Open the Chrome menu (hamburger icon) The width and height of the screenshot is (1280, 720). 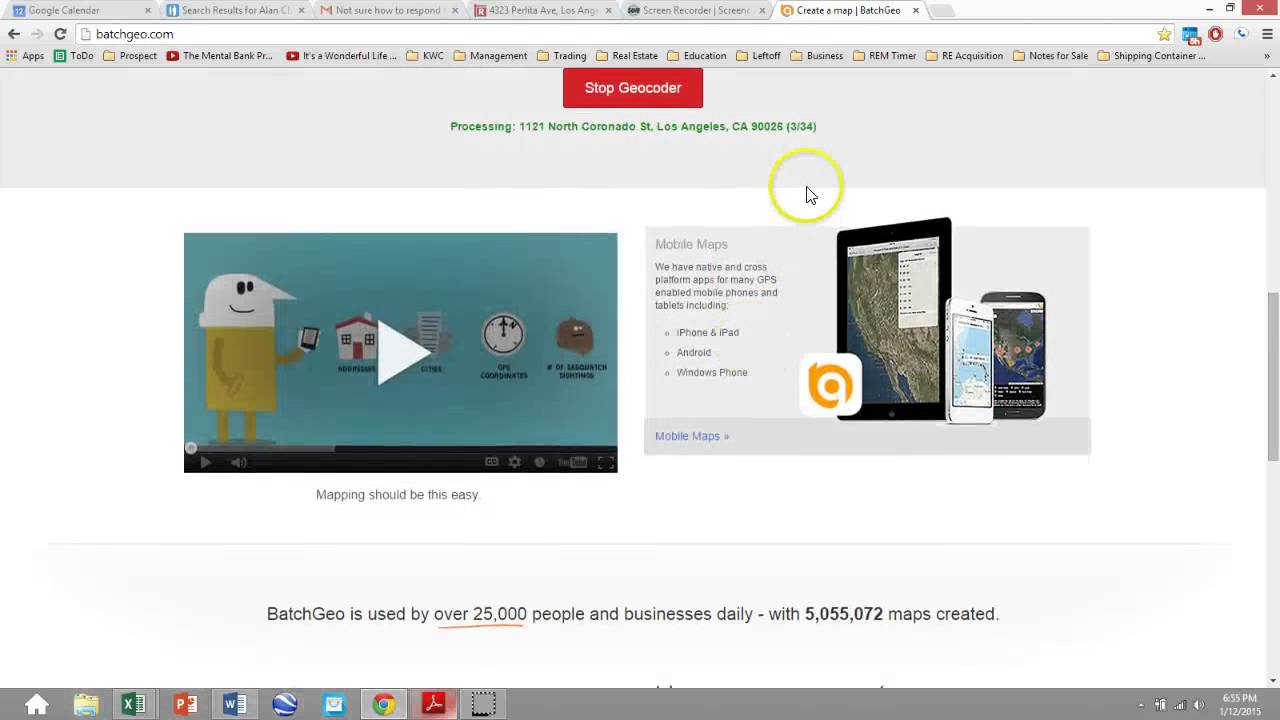(x=1266, y=34)
